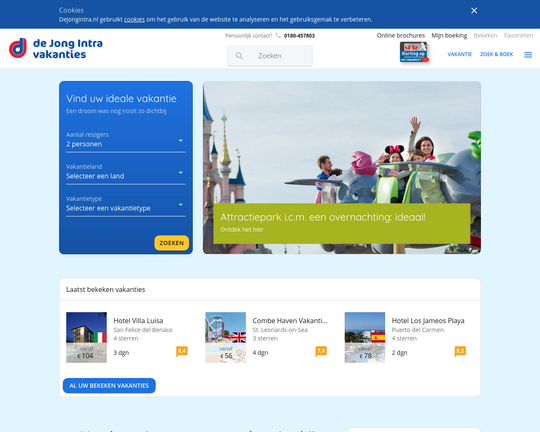Open the ZOEK & BOEK menu
The width and height of the screenshot is (540, 432).
click(x=497, y=54)
